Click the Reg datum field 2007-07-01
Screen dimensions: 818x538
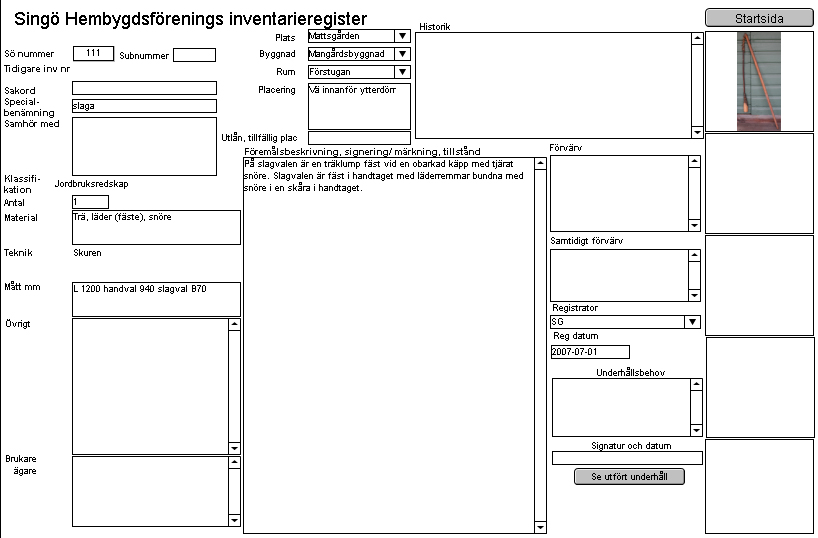590,352
